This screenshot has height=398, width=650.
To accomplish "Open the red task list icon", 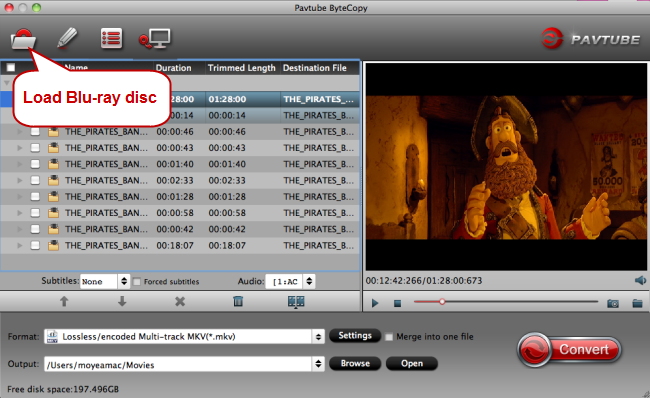I will (112, 39).
